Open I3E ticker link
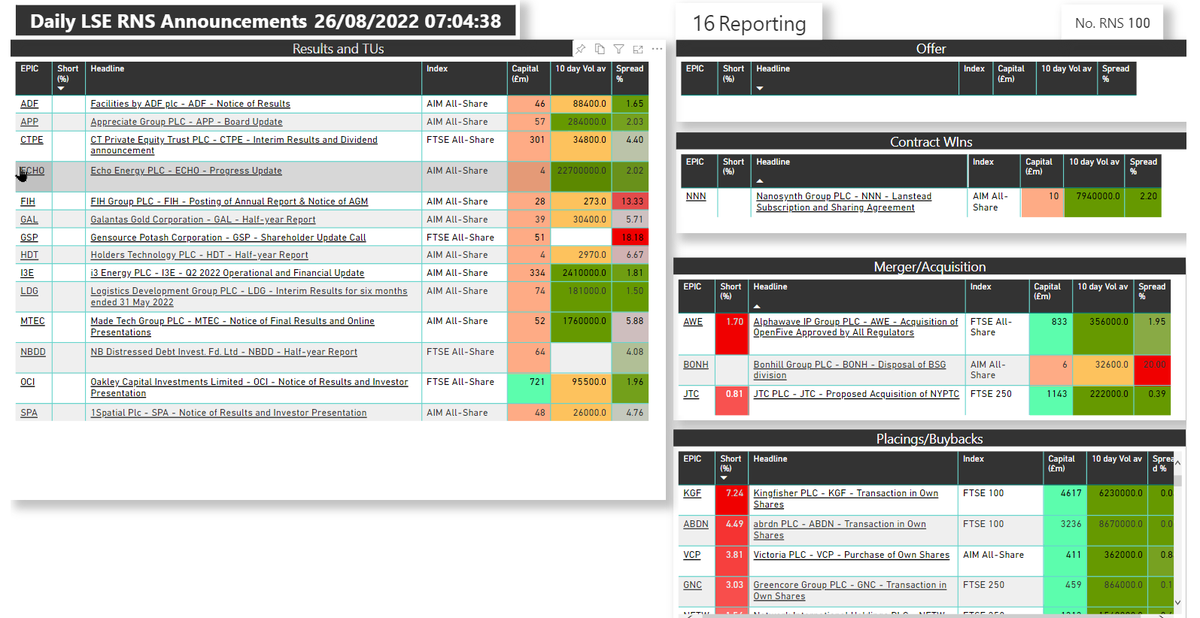Screen dimensions: 1200x618 point(28,273)
